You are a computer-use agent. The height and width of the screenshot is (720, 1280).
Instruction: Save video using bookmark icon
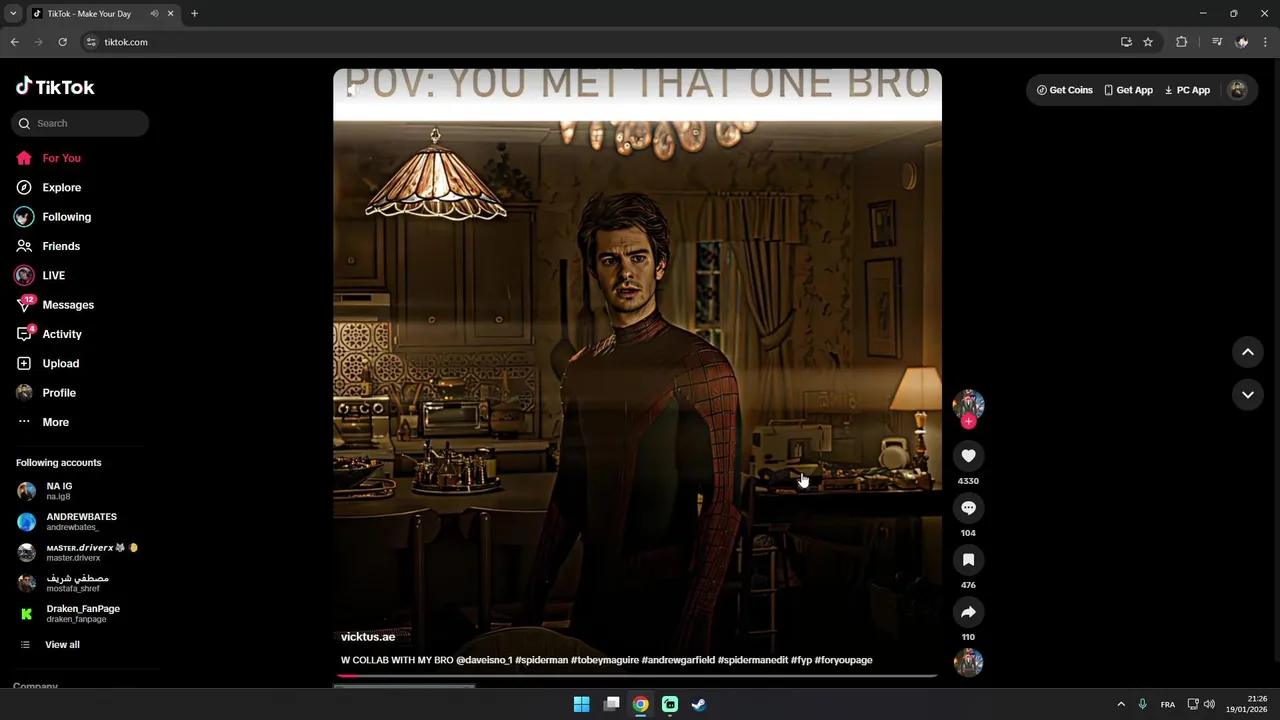[x=968, y=560]
